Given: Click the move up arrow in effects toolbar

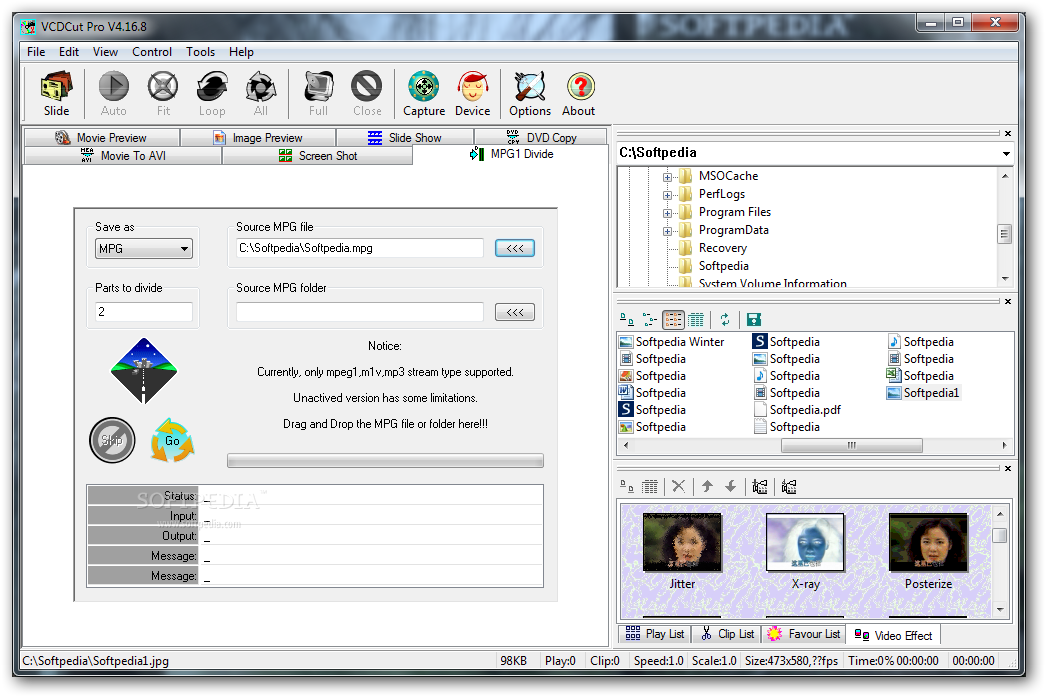Looking at the screenshot, I should (707, 486).
